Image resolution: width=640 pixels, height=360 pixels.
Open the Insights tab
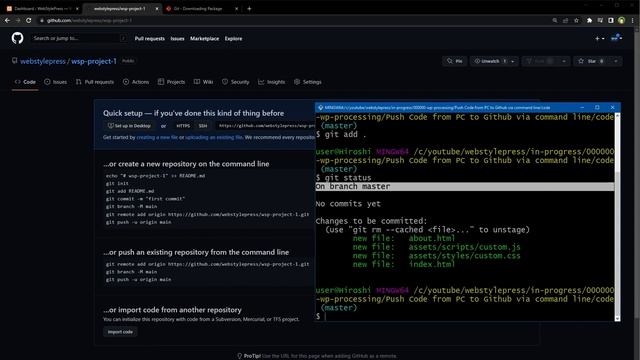pos(272,82)
